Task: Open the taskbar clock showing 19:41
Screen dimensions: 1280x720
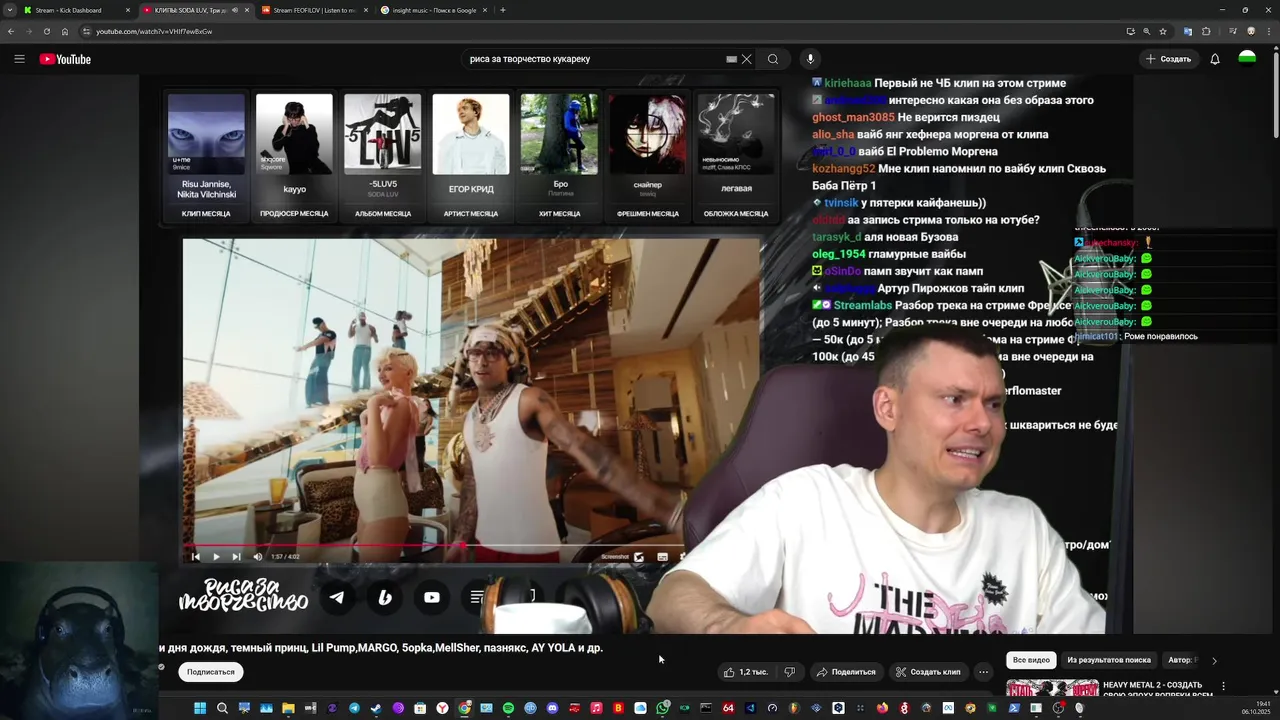Action: click(1256, 708)
